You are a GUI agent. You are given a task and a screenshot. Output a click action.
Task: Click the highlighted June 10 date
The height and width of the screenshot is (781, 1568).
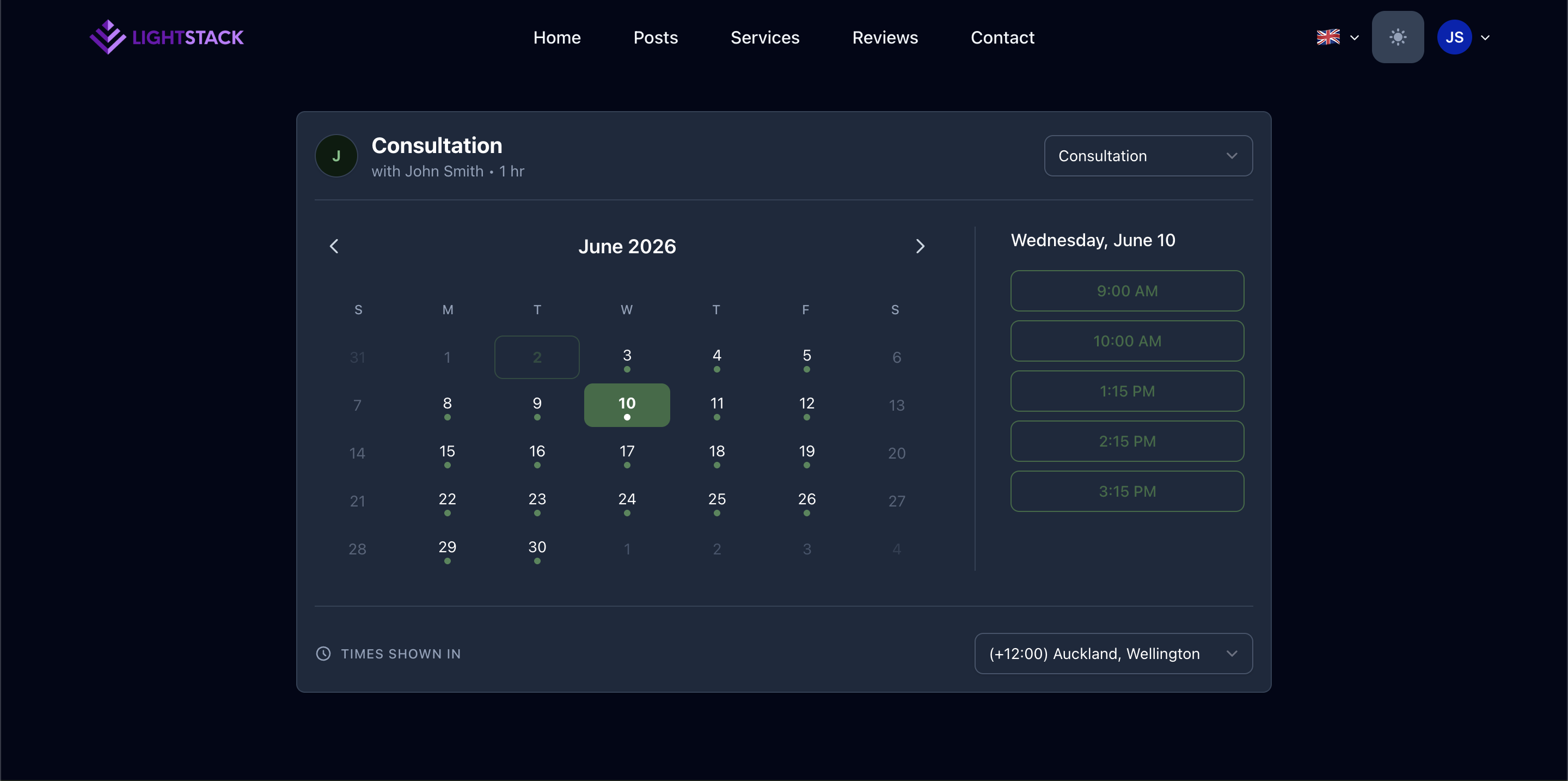tap(627, 405)
